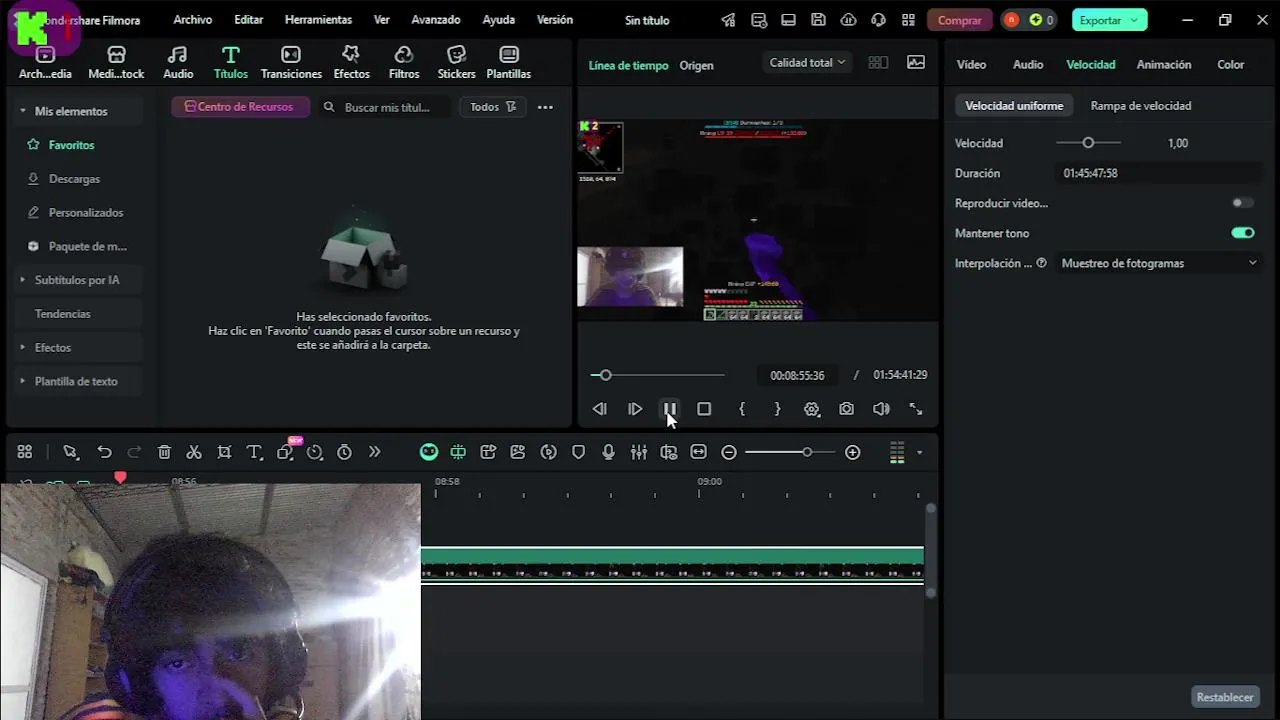Open the snapshot image icon above preview

(x=915, y=62)
